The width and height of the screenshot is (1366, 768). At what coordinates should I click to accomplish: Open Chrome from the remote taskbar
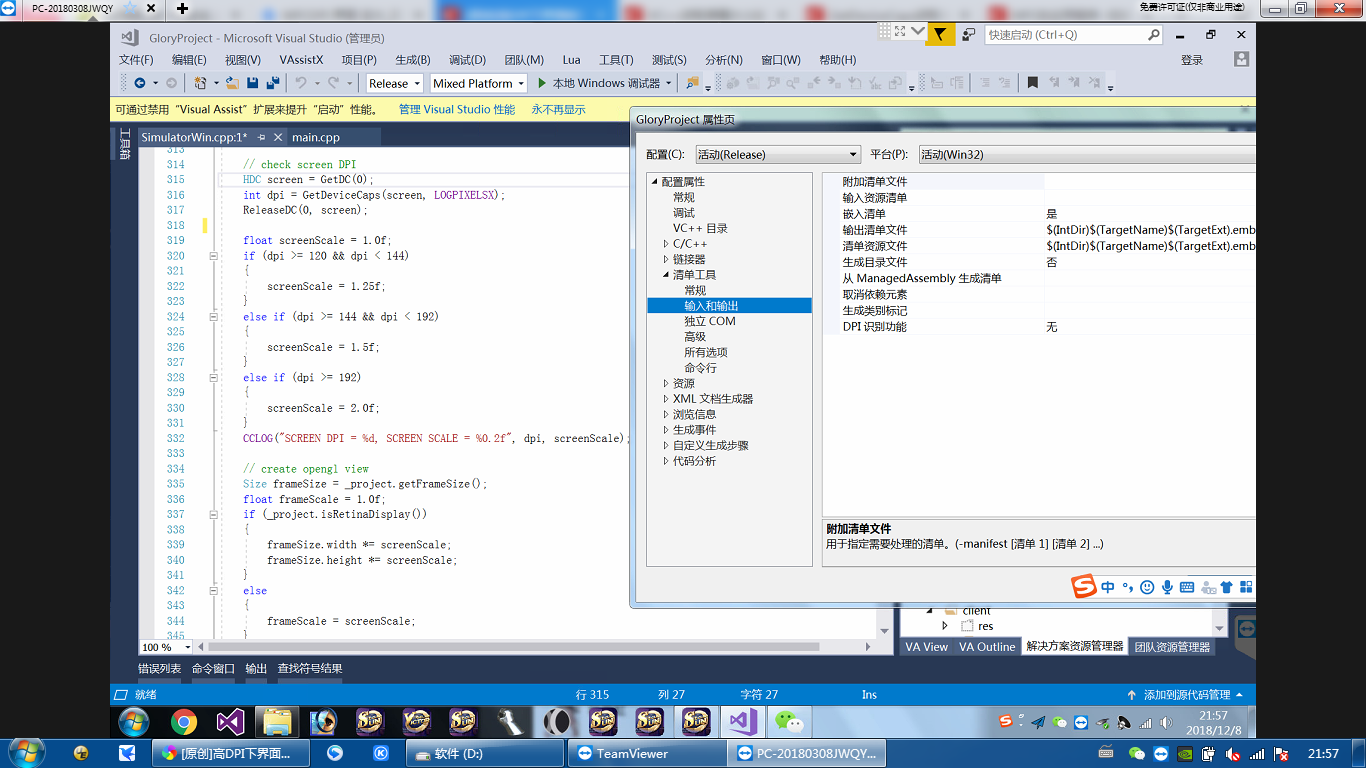click(183, 721)
